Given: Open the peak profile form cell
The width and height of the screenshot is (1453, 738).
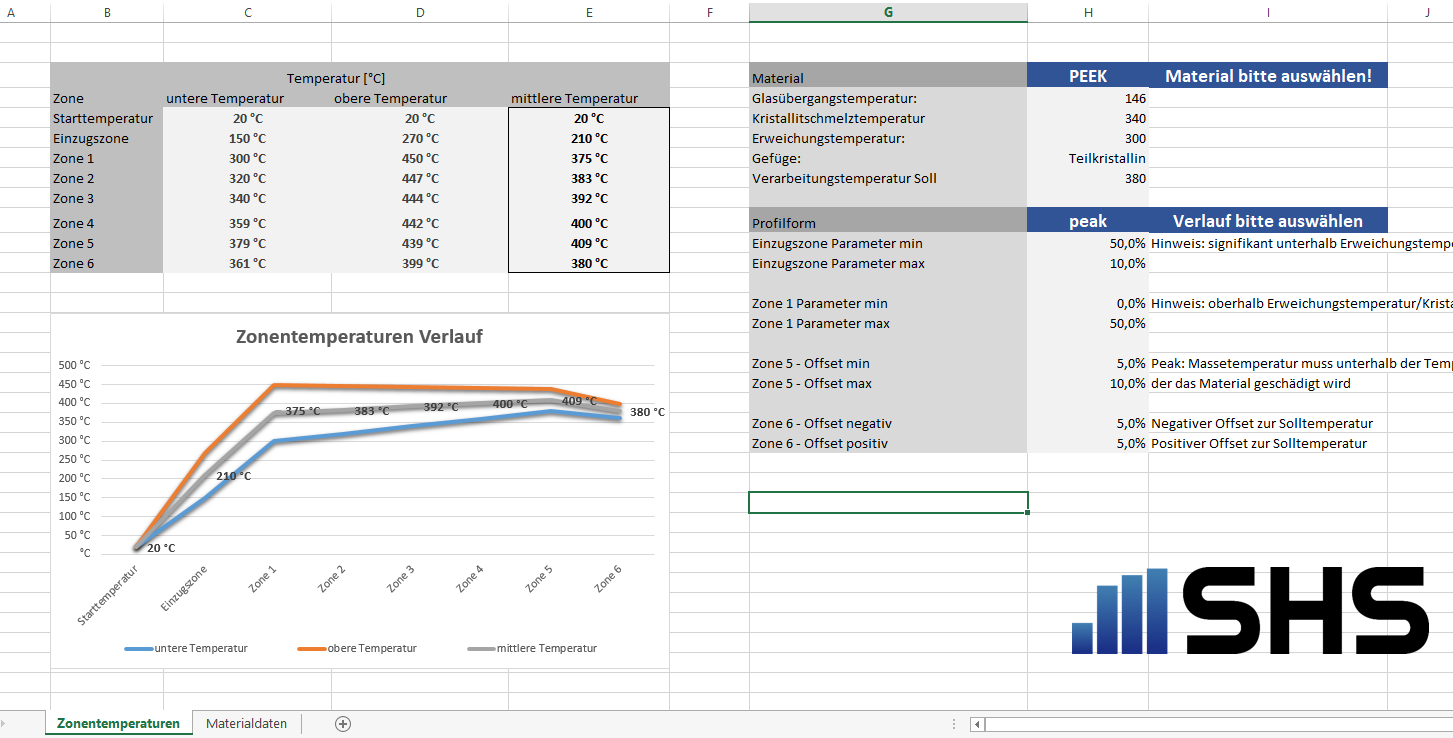Looking at the screenshot, I should [1087, 221].
